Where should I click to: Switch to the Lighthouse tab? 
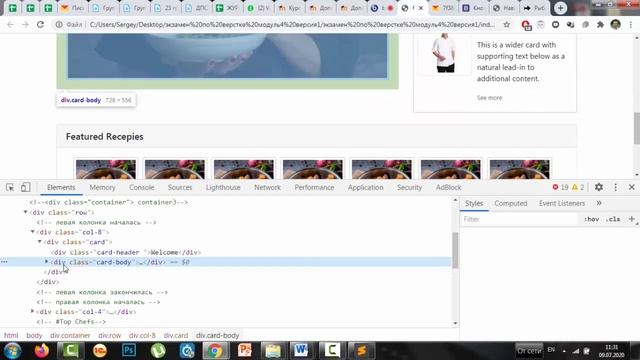click(223, 187)
